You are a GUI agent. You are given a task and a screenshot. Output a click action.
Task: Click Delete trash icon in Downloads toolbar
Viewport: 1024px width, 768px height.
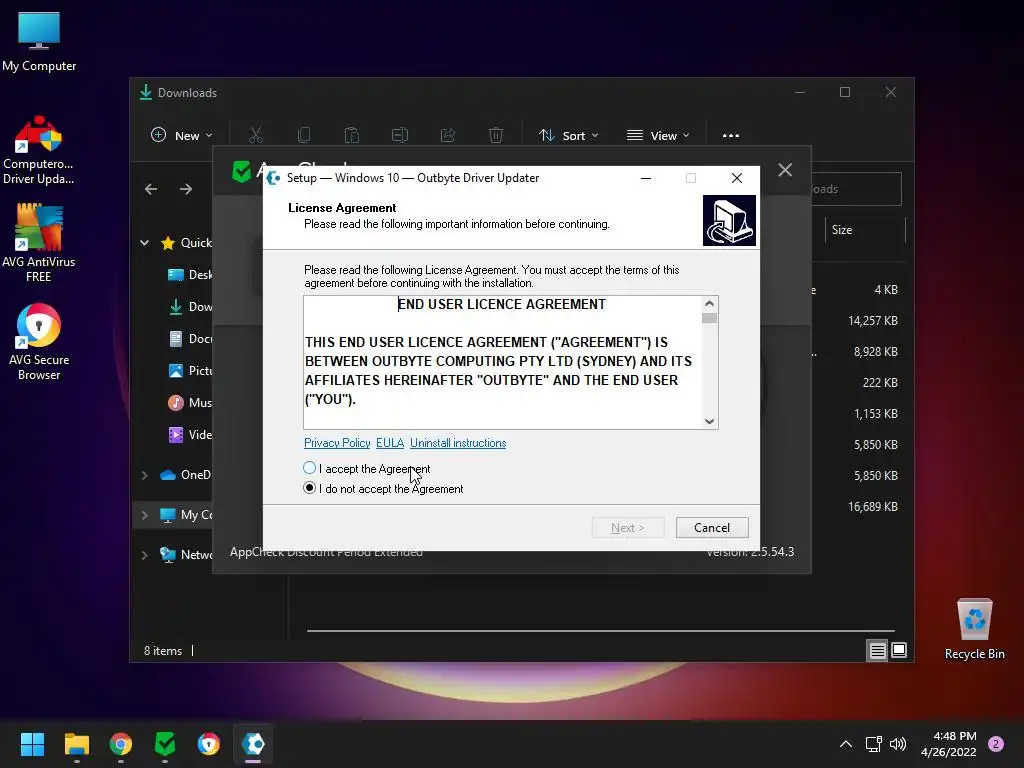click(496, 135)
